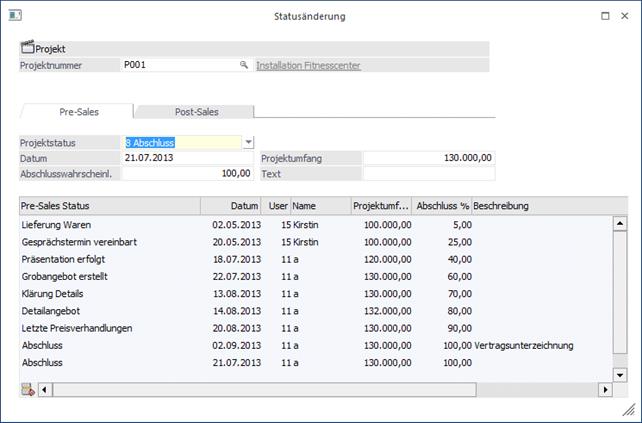Open the Installation Fitnesscenter link
The height and width of the screenshot is (423, 642).
pos(308,66)
